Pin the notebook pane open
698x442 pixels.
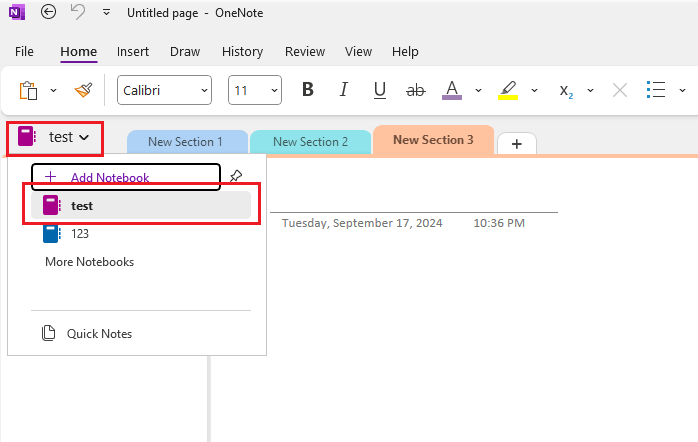(236, 176)
